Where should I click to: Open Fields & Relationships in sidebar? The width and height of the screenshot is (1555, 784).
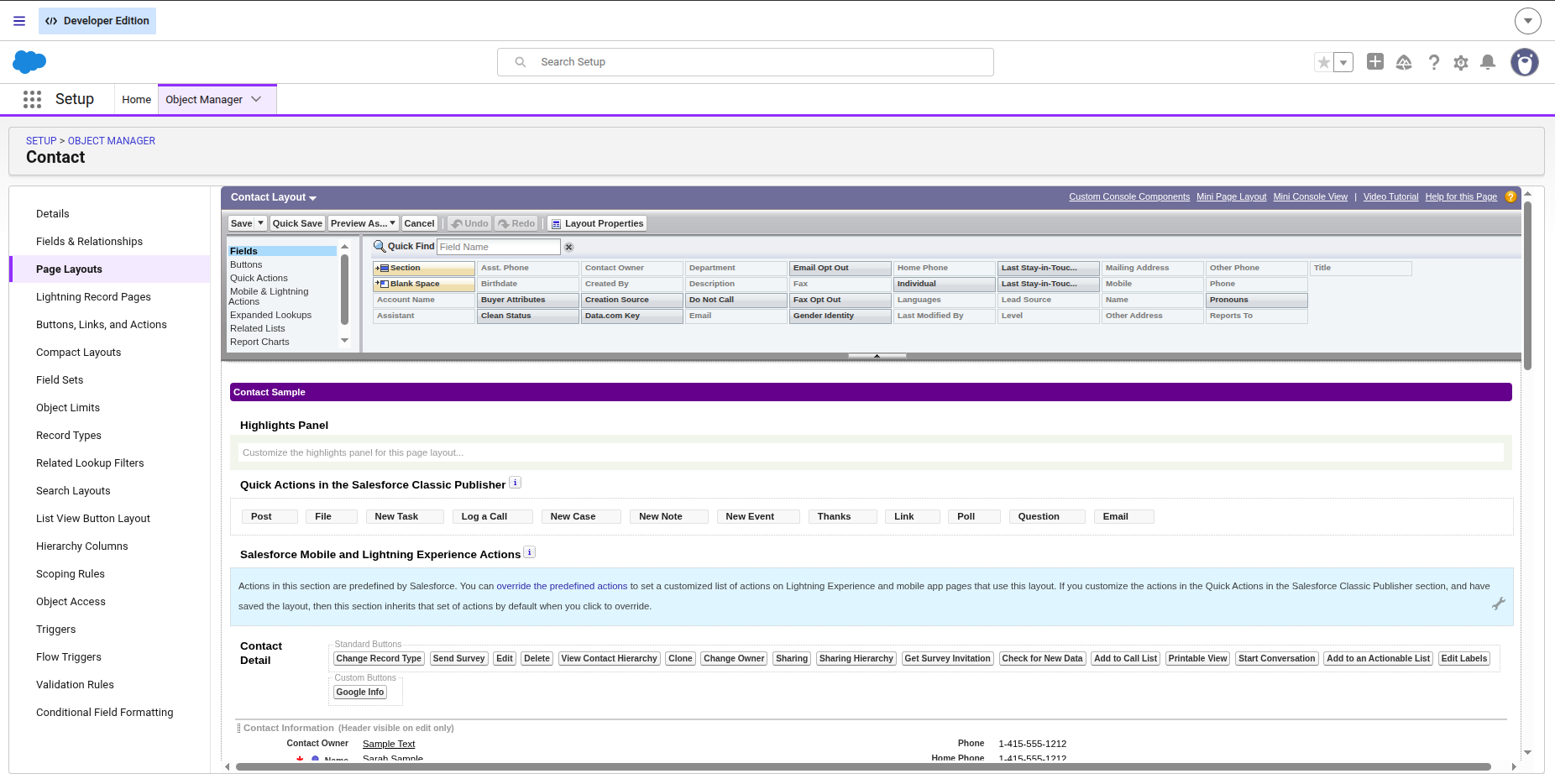click(89, 242)
